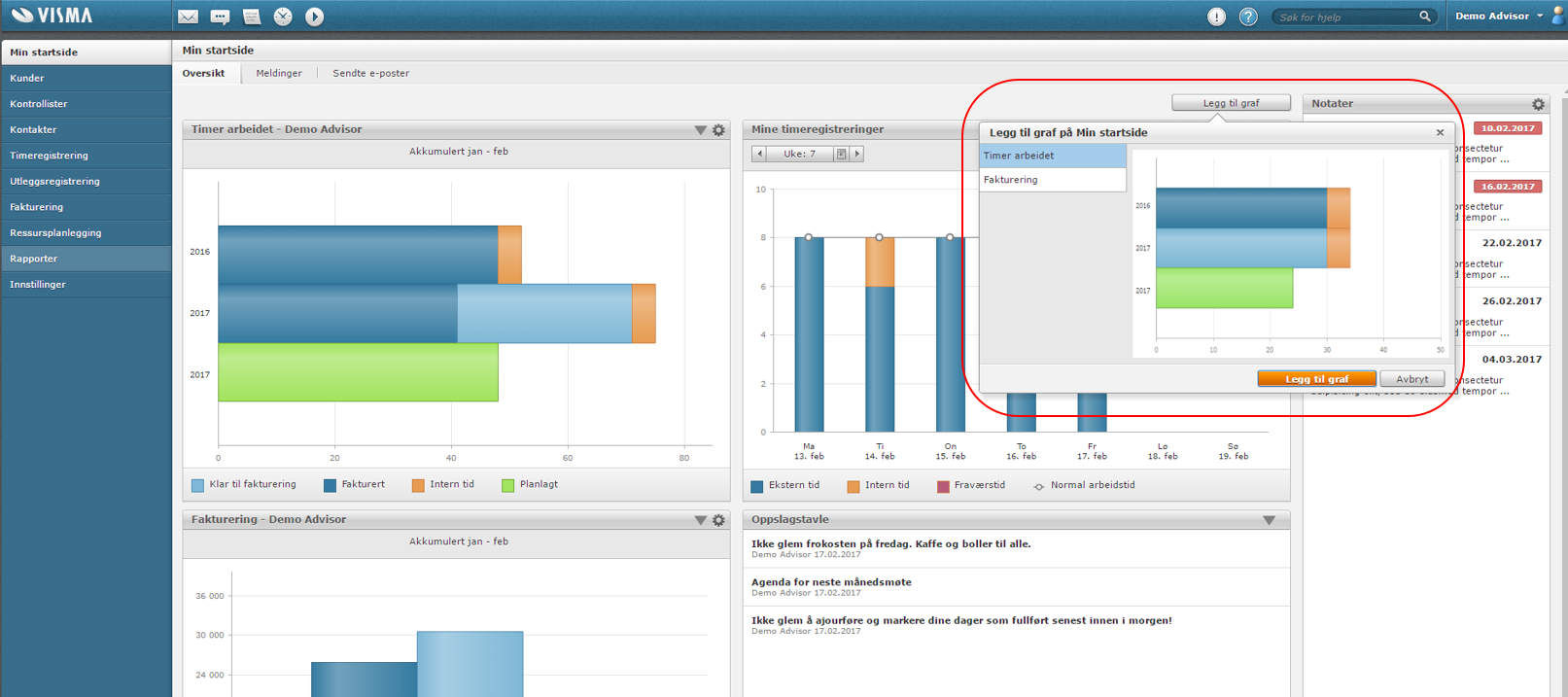The image size is (1568, 697).
Task: Click the Planlagt legend swatch
Action: click(507, 485)
